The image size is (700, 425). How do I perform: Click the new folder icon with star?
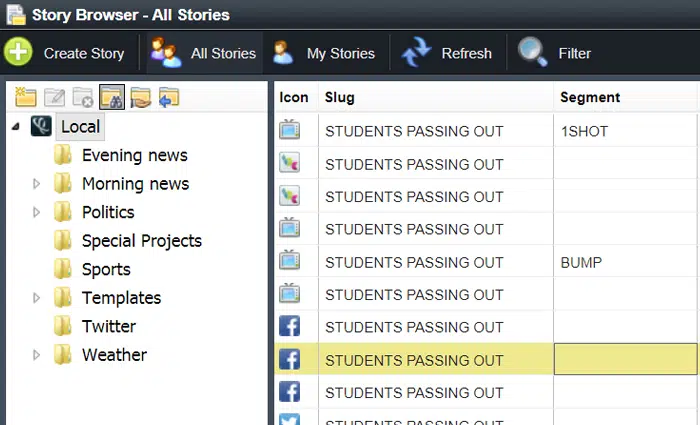(x=25, y=97)
